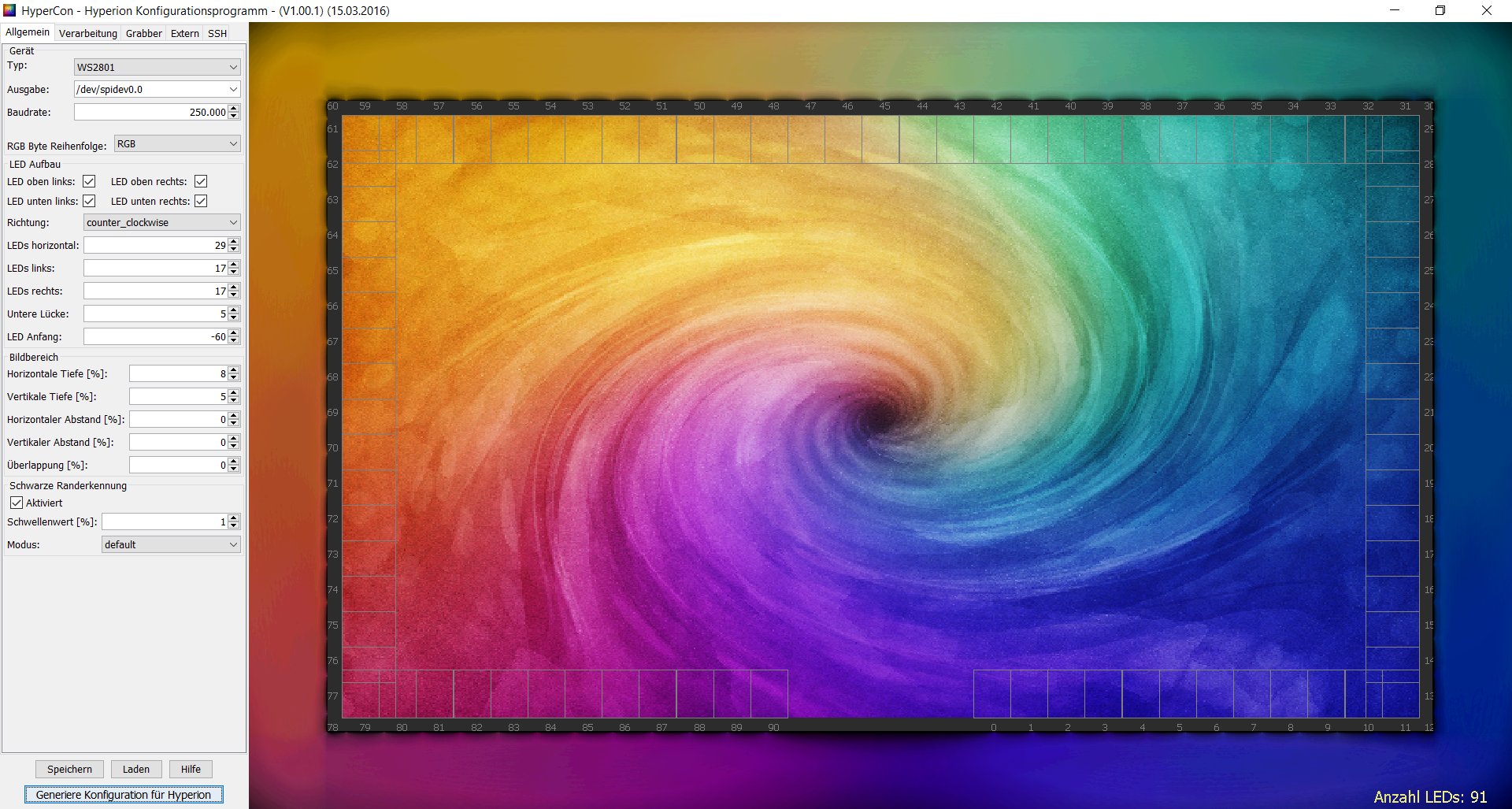1512x809 pixels.
Task: Increase the Baudrate spinner up arrow
Action: pyautogui.click(x=234, y=109)
